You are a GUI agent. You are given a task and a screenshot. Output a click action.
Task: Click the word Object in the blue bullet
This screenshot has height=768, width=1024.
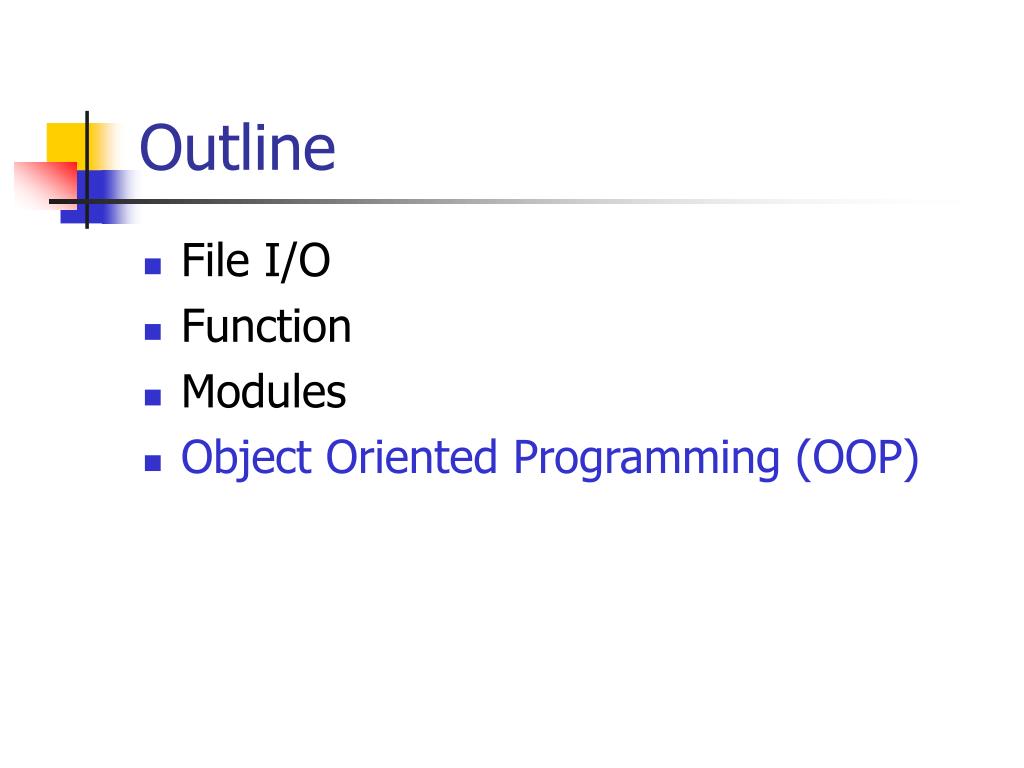246,458
